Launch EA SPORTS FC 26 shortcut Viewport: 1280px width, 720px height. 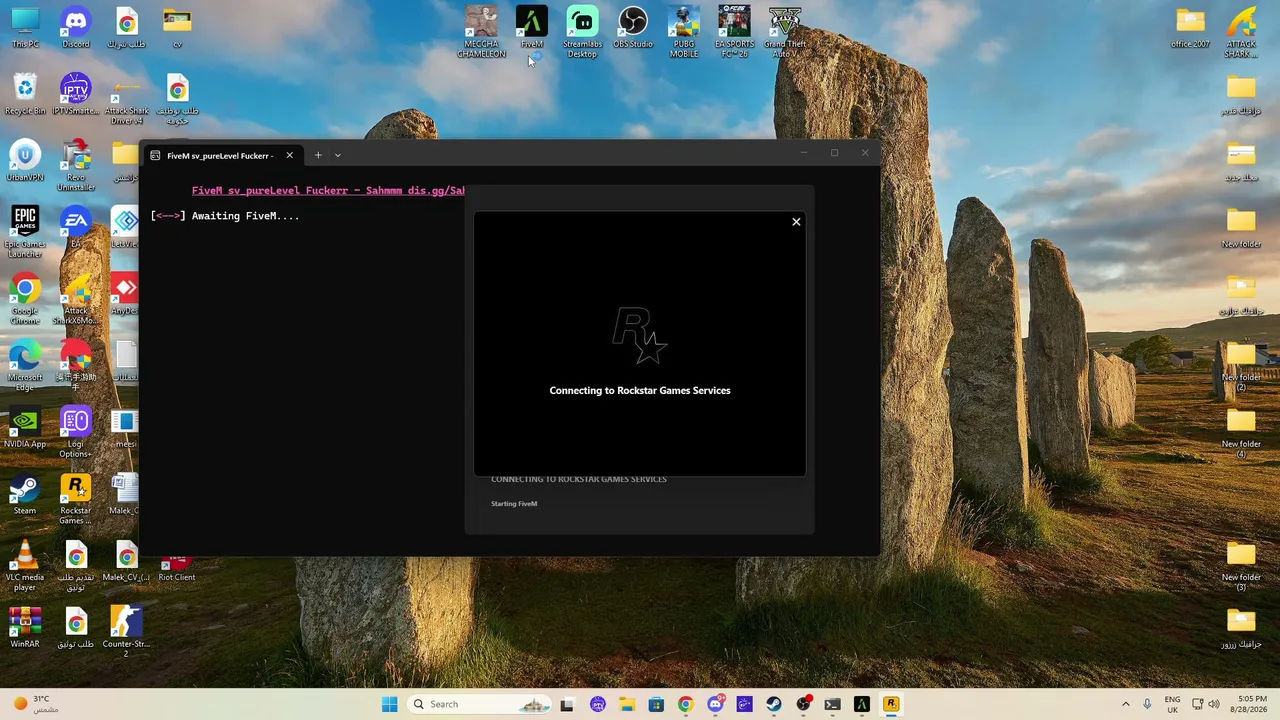(x=734, y=32)
